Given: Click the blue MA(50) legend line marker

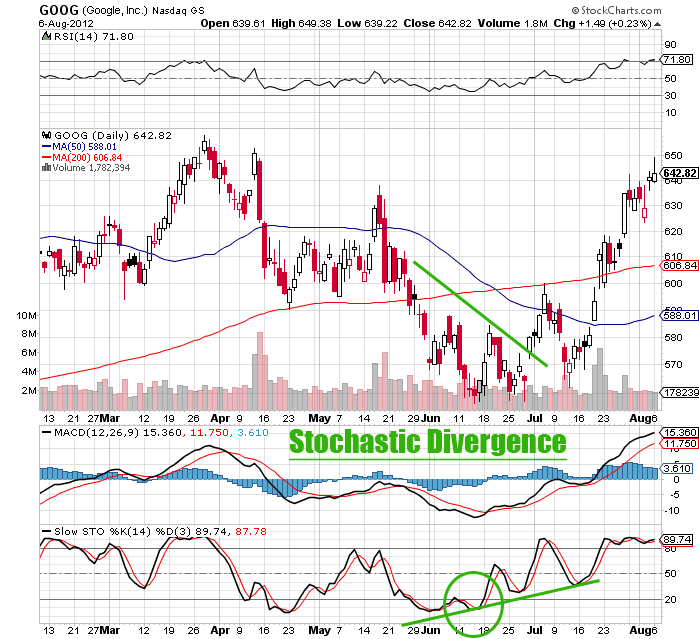Looking at the screenshot, I should (x=46, y=147).
